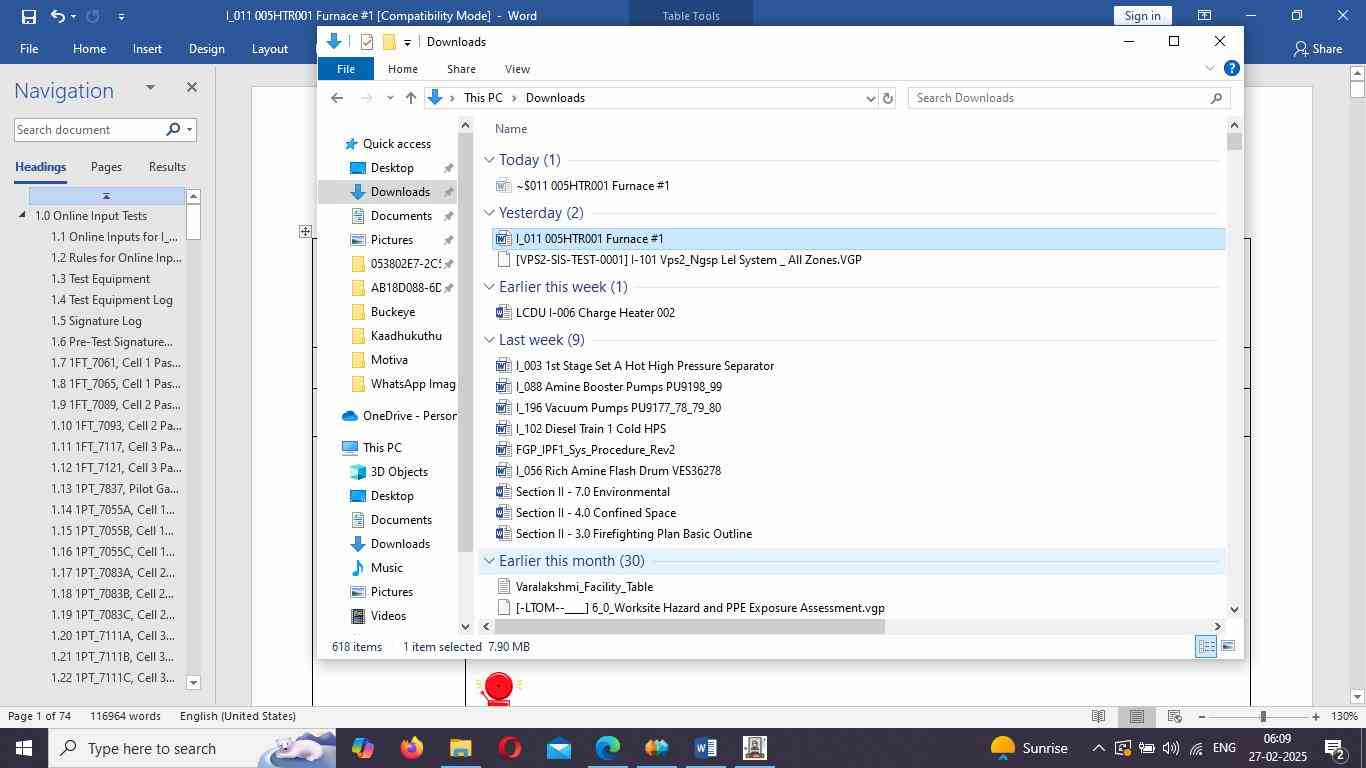The height and width of the screenshot is (768, 1366).
Task: Toggle details view in Explorer status bar
Action: point(1206,647)
